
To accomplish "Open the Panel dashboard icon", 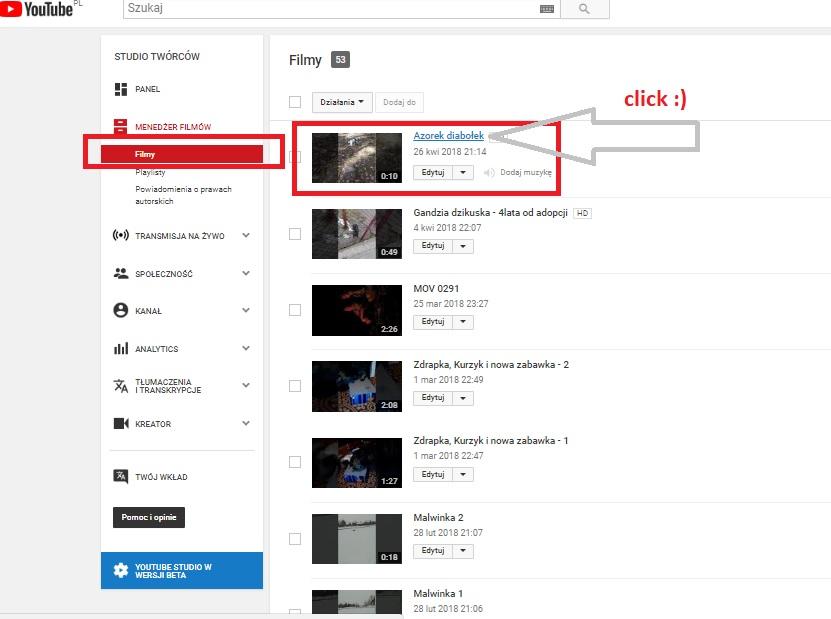I will (121, 89).
